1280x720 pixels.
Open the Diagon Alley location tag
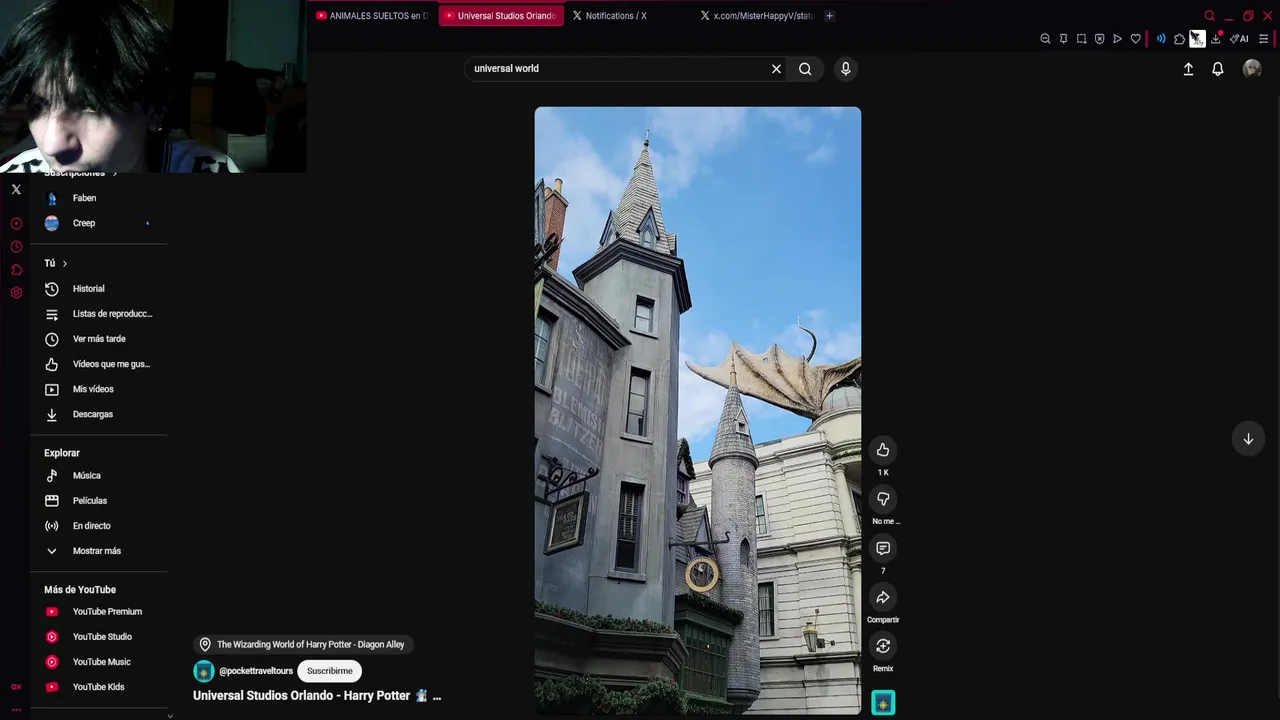coord(302,645)
